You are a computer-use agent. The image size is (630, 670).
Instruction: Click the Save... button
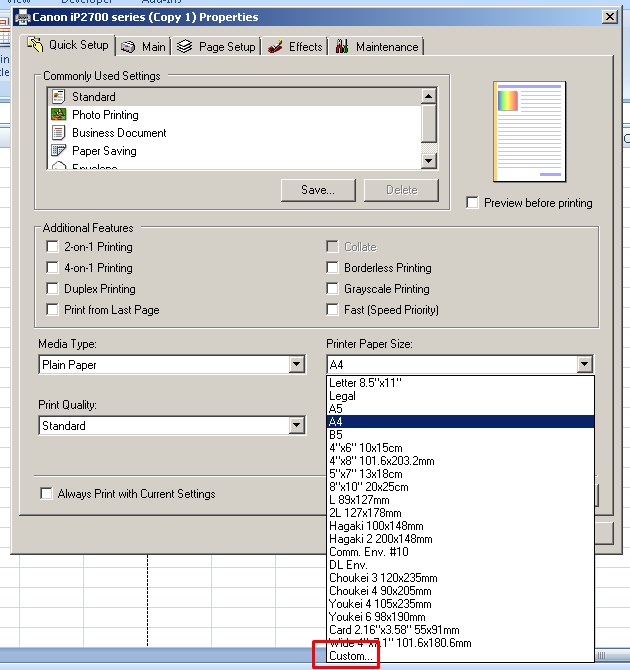click(x=318, y=190)
